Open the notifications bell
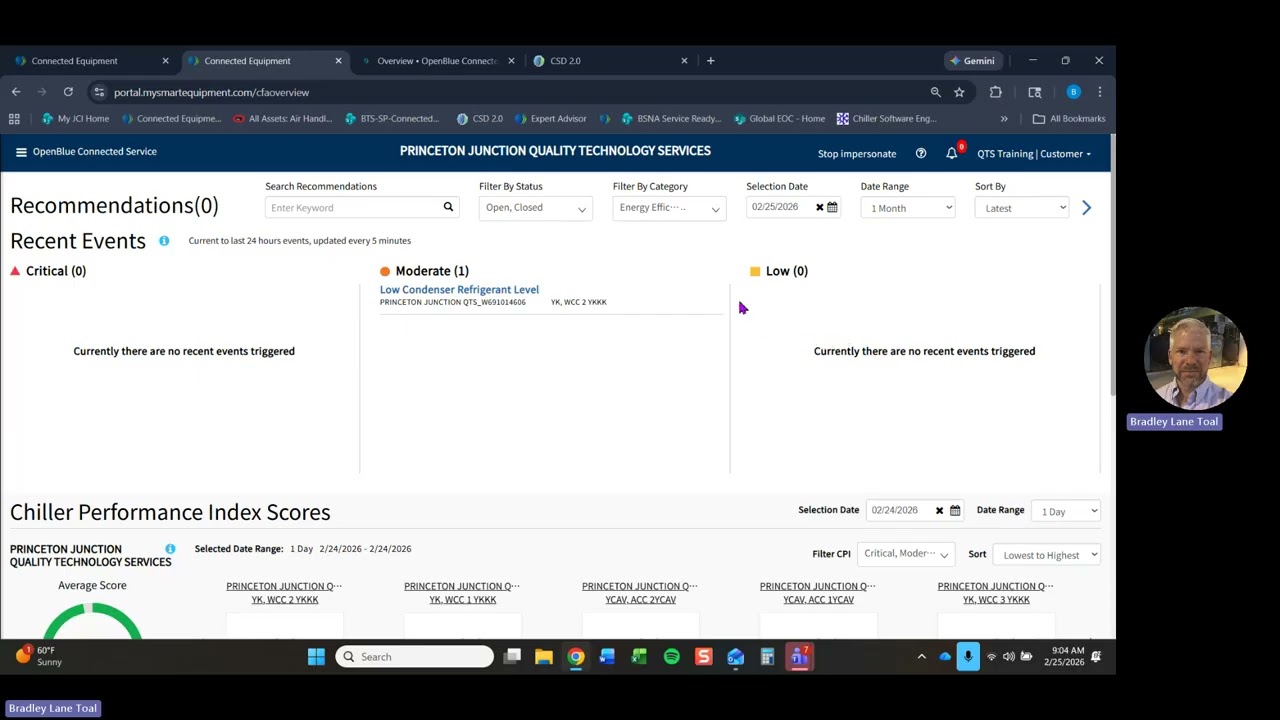1280x720 pixels. pyautogui.click(x=952, y=153)
